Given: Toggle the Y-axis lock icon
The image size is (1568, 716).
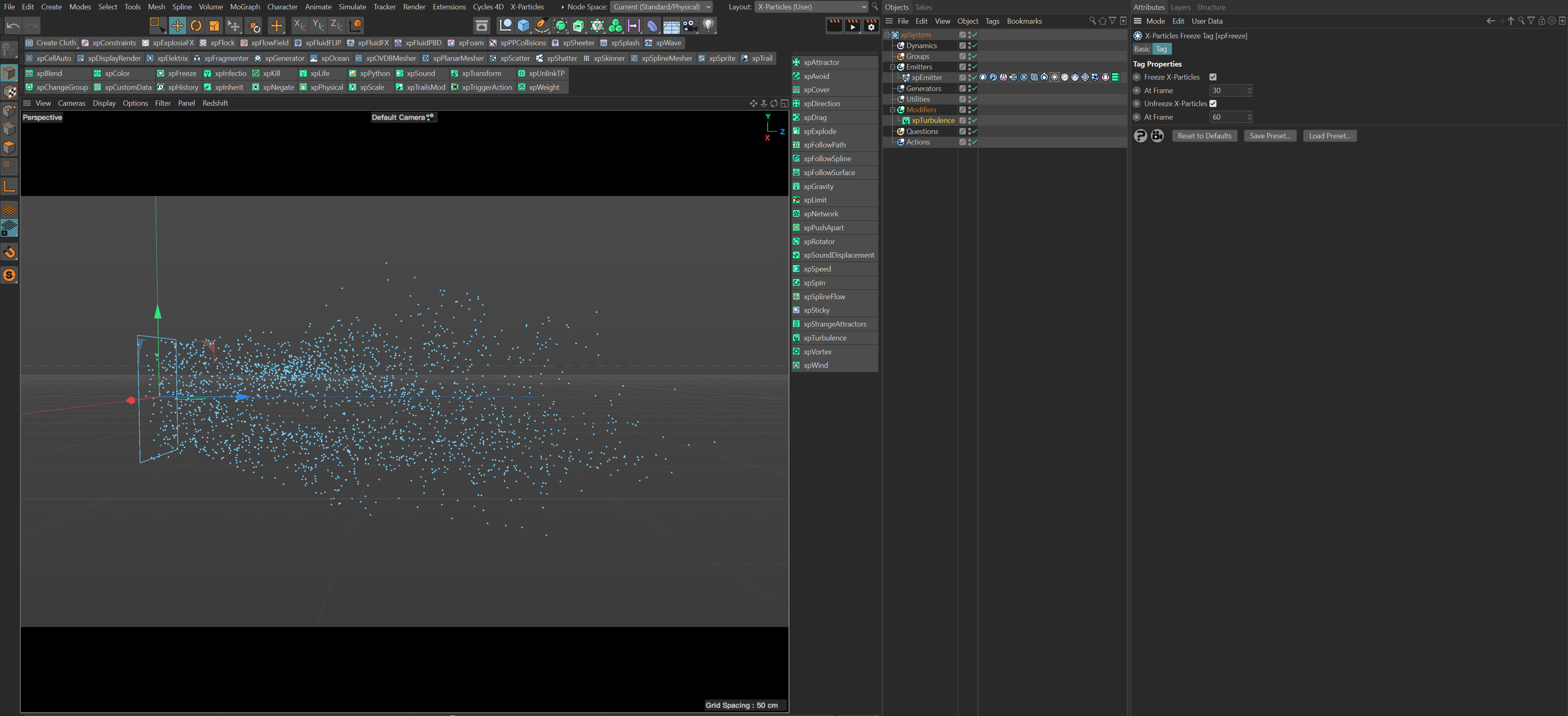Looking at the screenshot, I should (318, 26).
